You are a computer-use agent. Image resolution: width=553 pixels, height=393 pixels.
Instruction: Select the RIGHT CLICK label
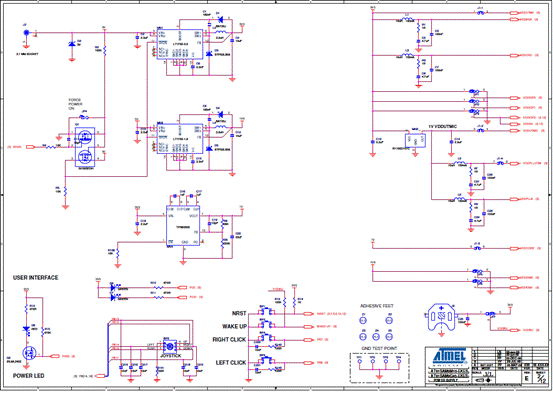[x=229, y=340]
